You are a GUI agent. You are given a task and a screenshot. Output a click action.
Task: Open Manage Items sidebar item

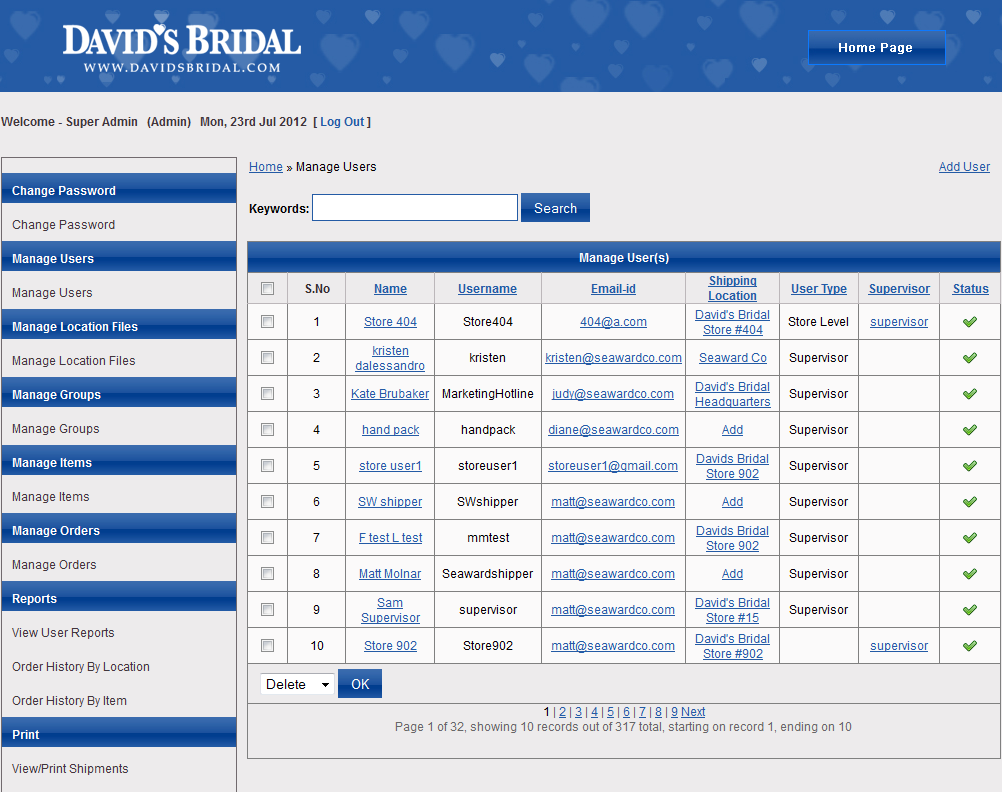click(x=50, y=496)
